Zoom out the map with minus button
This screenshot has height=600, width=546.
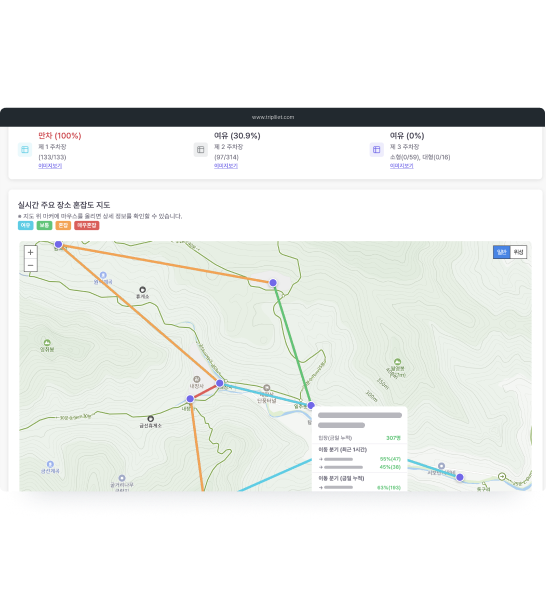pos(31,265)
